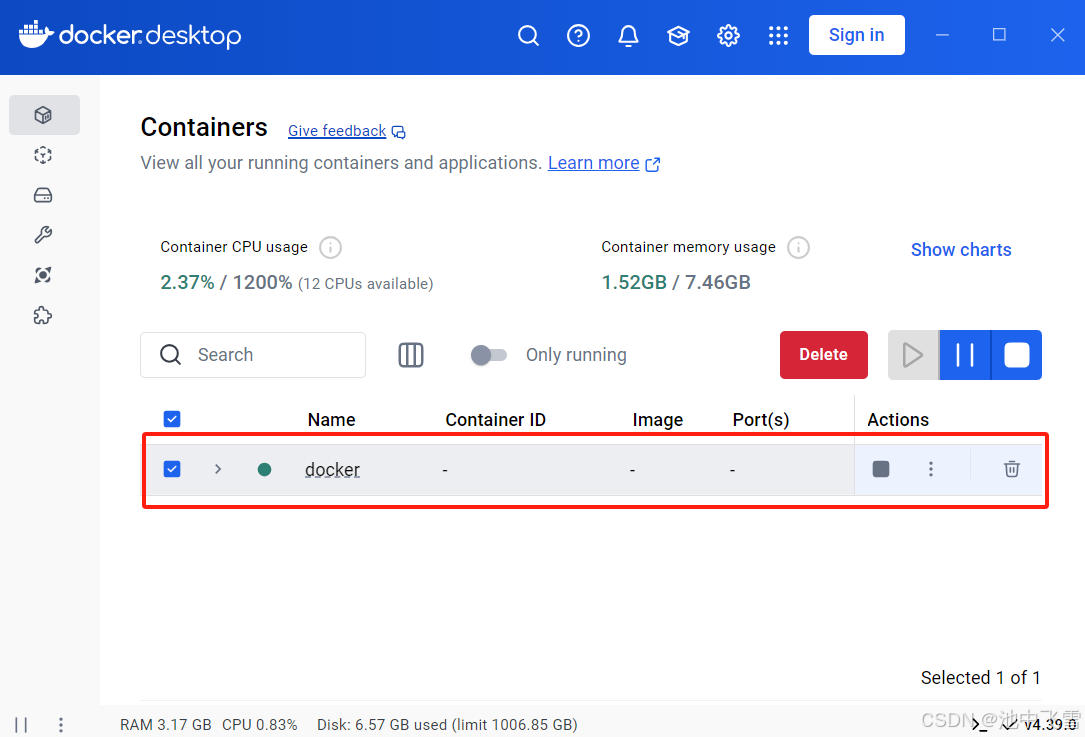Screen dimensions: 1085x737
Task: Show info for Container memory usage
Action: (799, 247)
